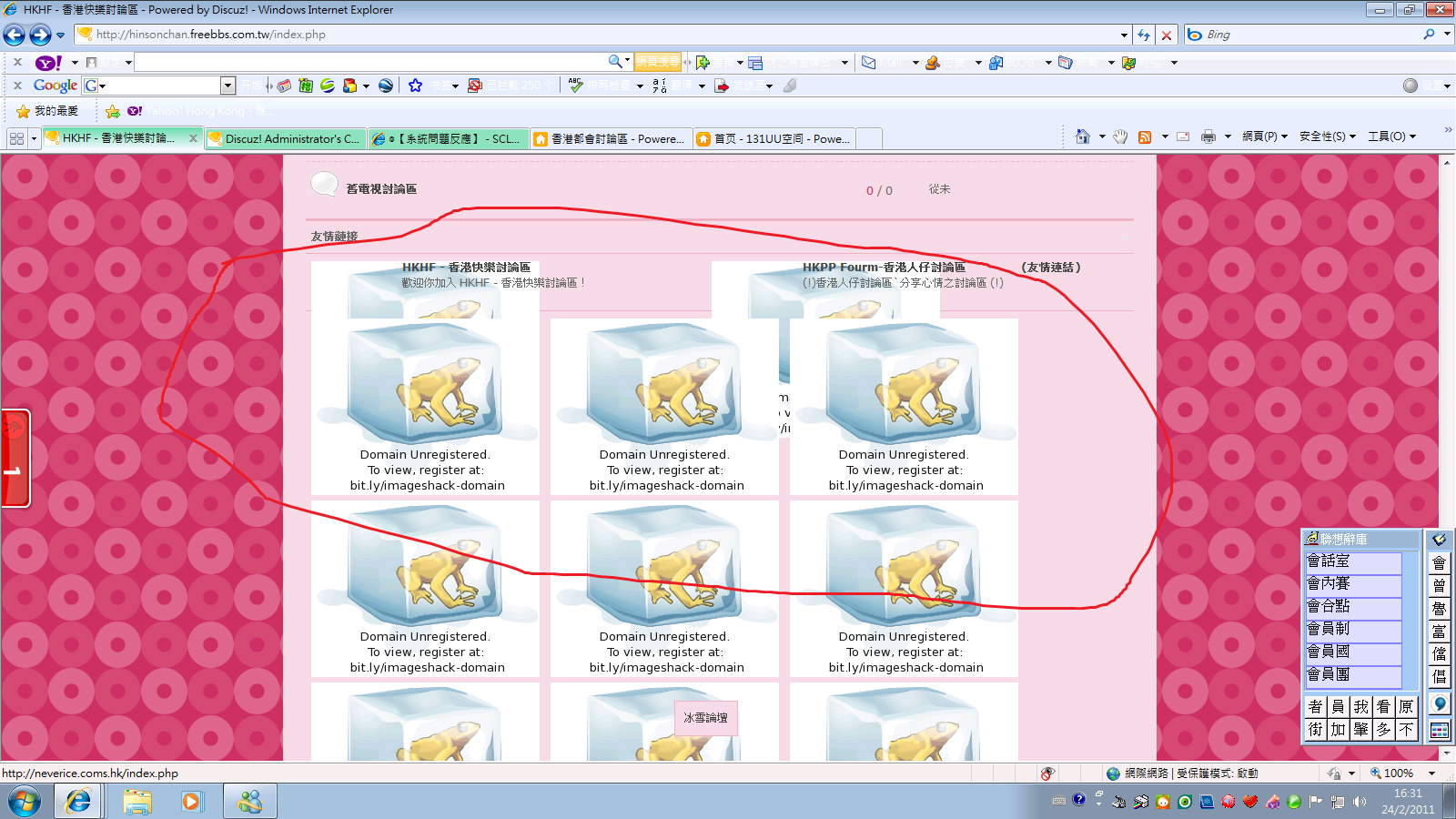Viewport: 1456px width, 819px height.
Task: Switch to the 首页 - 131UU空间 tab
Action: click(x=774, y=138)
